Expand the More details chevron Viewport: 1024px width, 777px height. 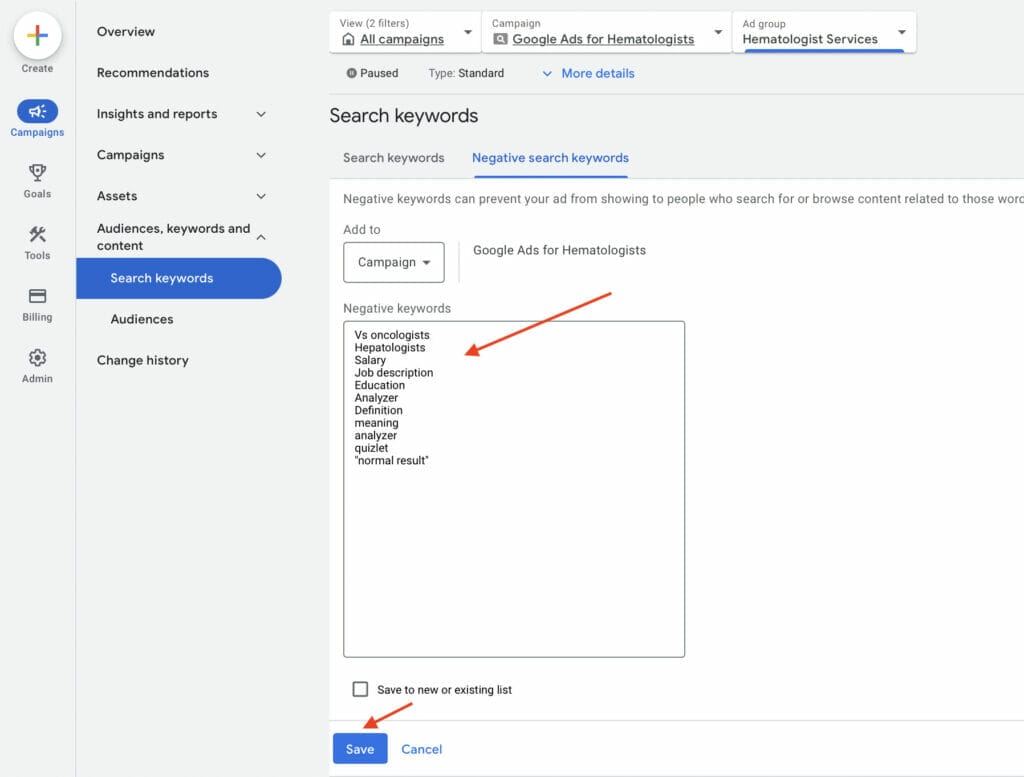(547, 73)
